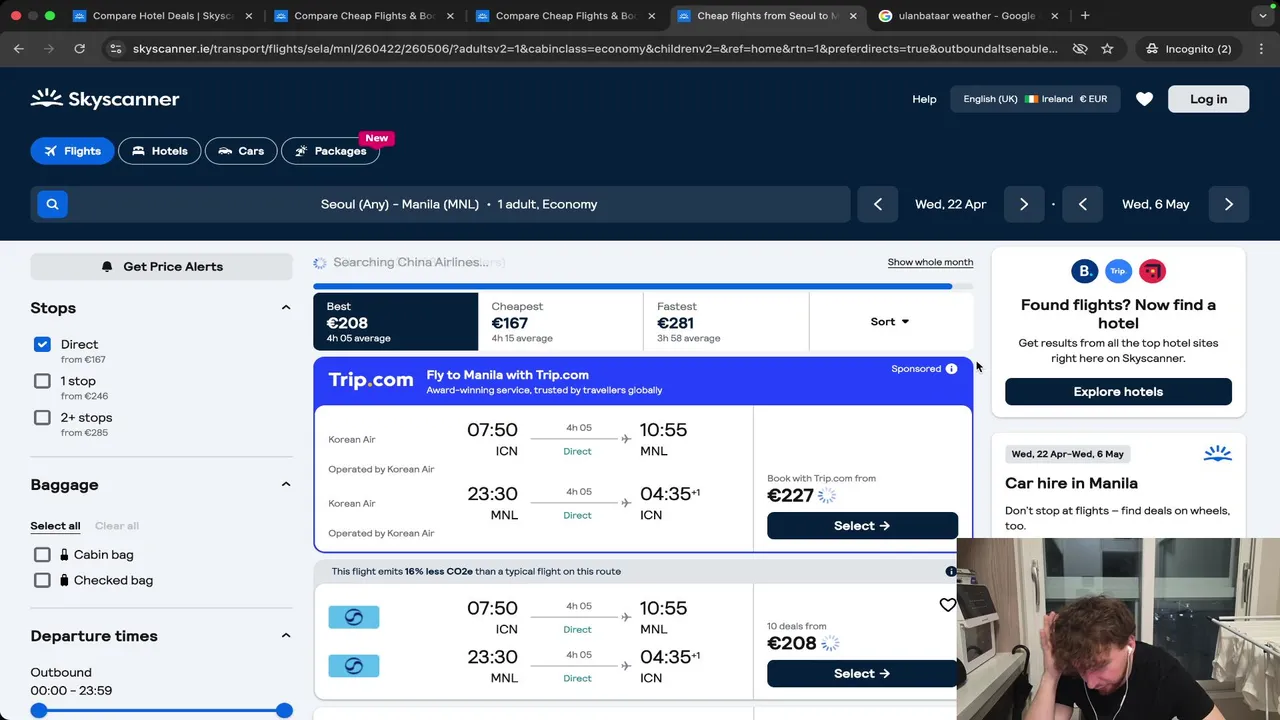Click Show whole month link
The height and width of the screenshot is (720, 1280).
tap(930, 262)
